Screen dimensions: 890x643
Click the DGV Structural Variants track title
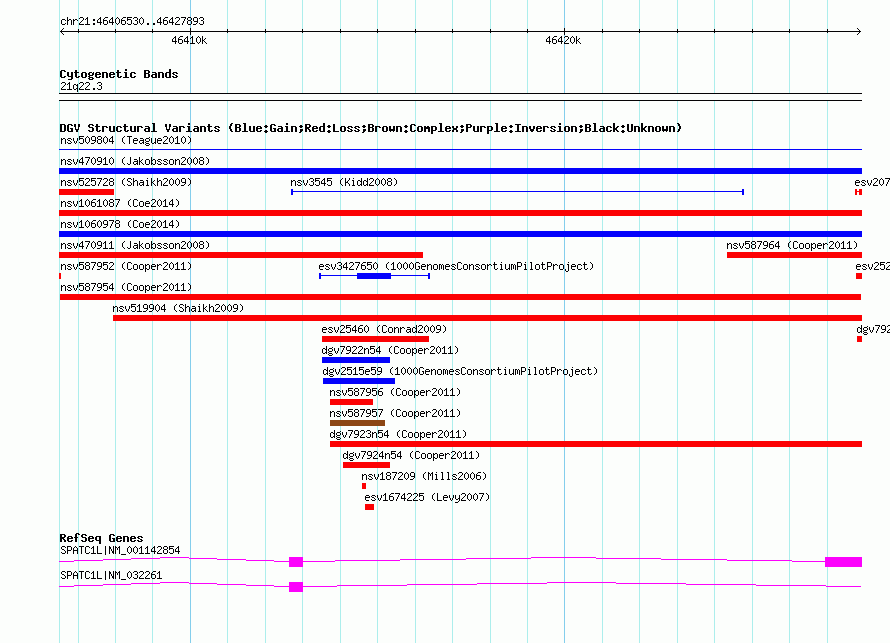[x=371, y=128]
